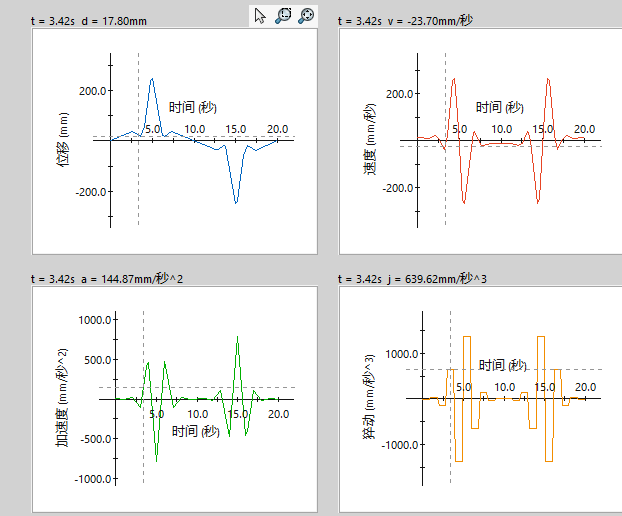Image resolution: width=622 pixels, height=516 pixels.
Task: Click the zoom-to-fit magnifier icon
Action: [306, 15]
